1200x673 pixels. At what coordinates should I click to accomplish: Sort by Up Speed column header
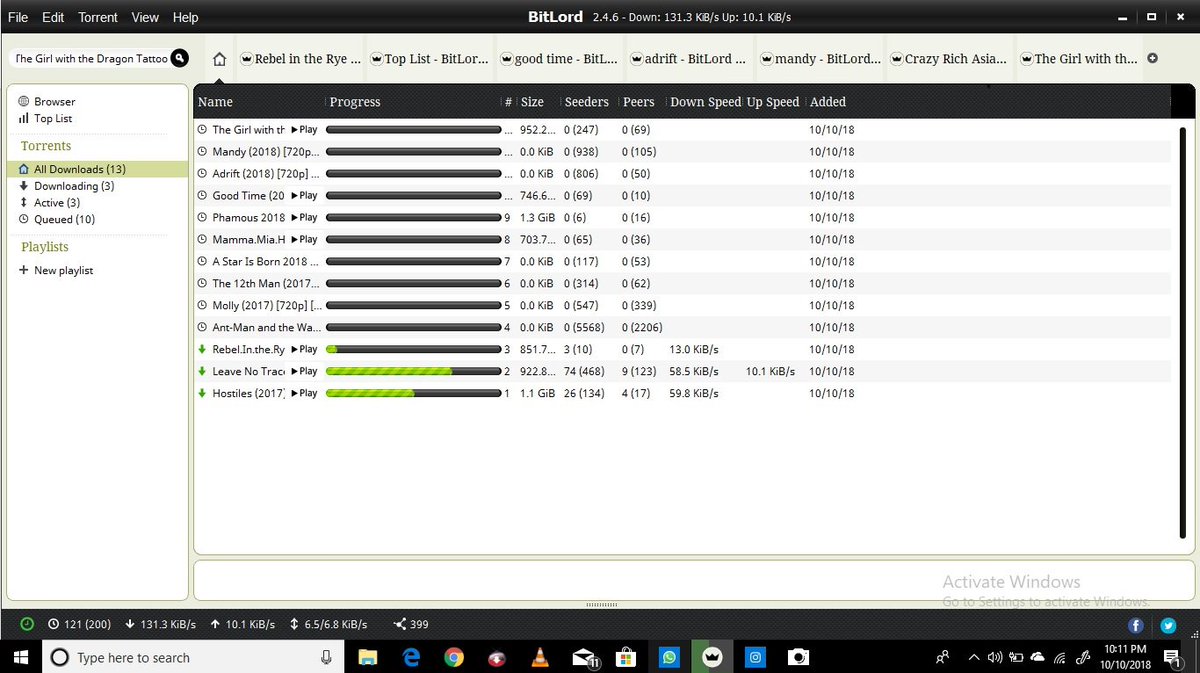[773, 102]
